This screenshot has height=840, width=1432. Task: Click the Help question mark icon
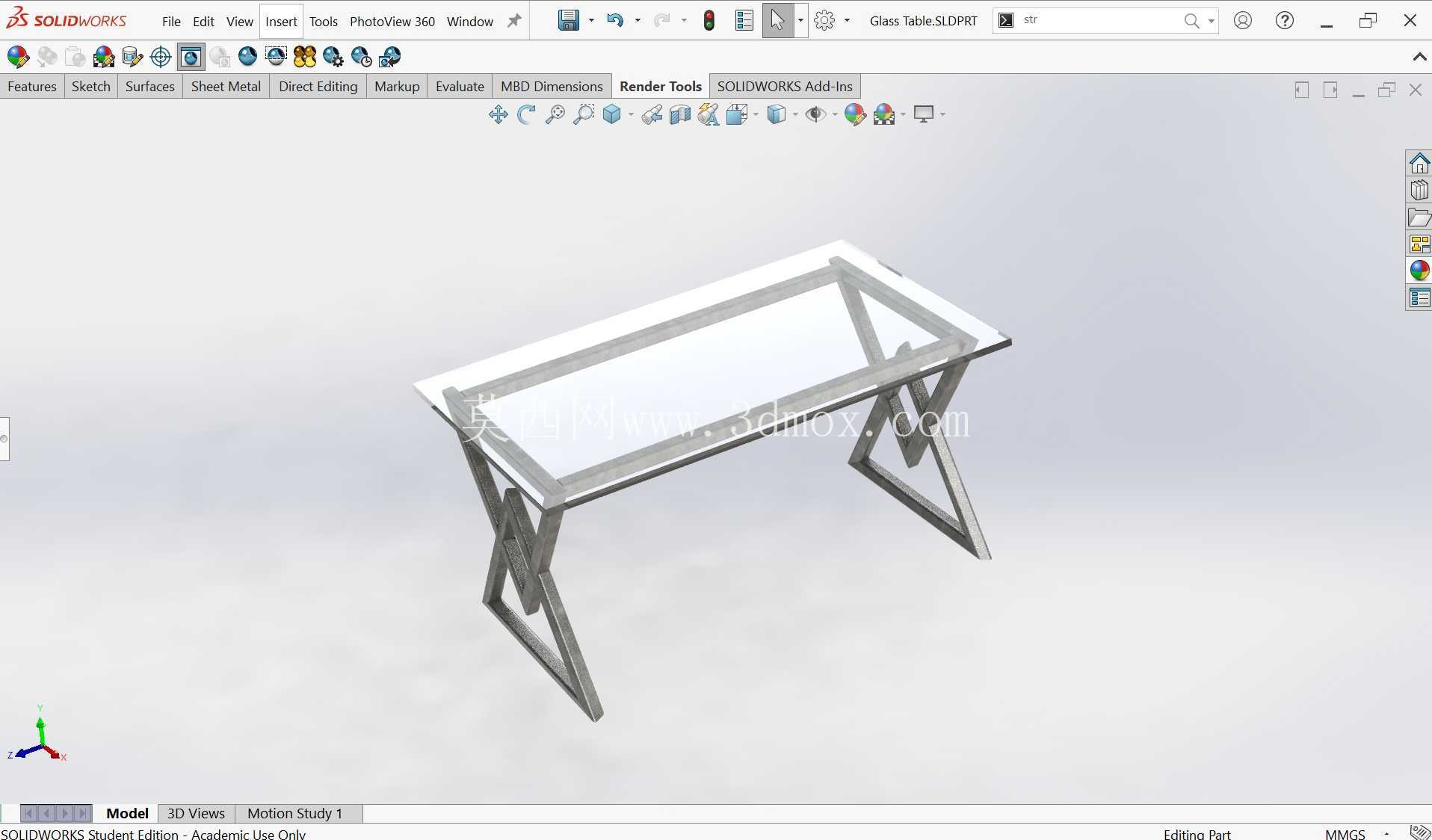point(1285,20)
